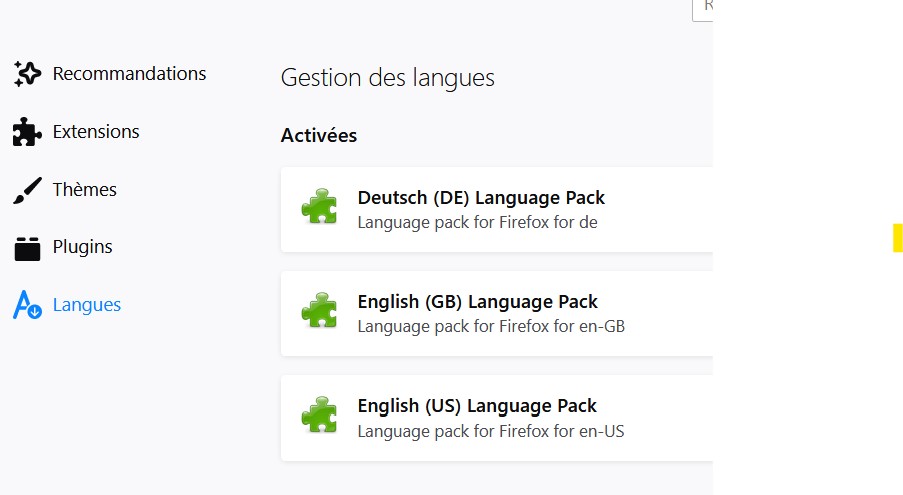Switch to the Extensions category
Image resolution: width=903 pixels, height=495 pixels.
96,132
